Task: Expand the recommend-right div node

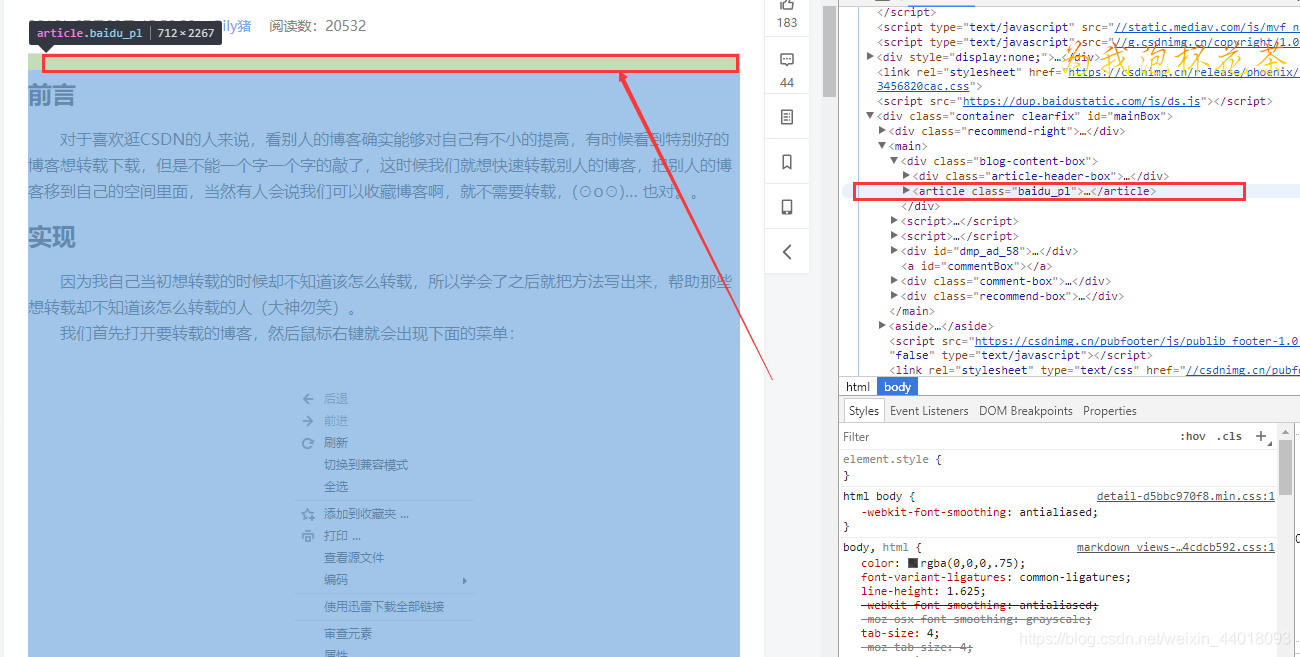Action: [x=882, y=131]
